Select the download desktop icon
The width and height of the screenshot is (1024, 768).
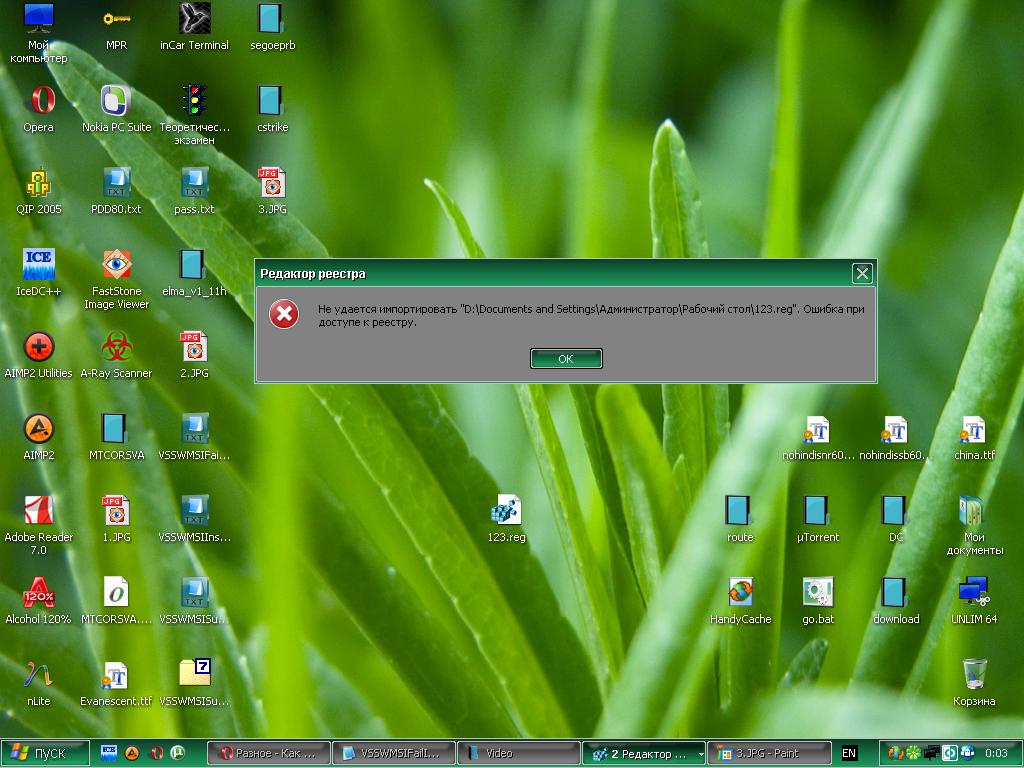[896, 600]
